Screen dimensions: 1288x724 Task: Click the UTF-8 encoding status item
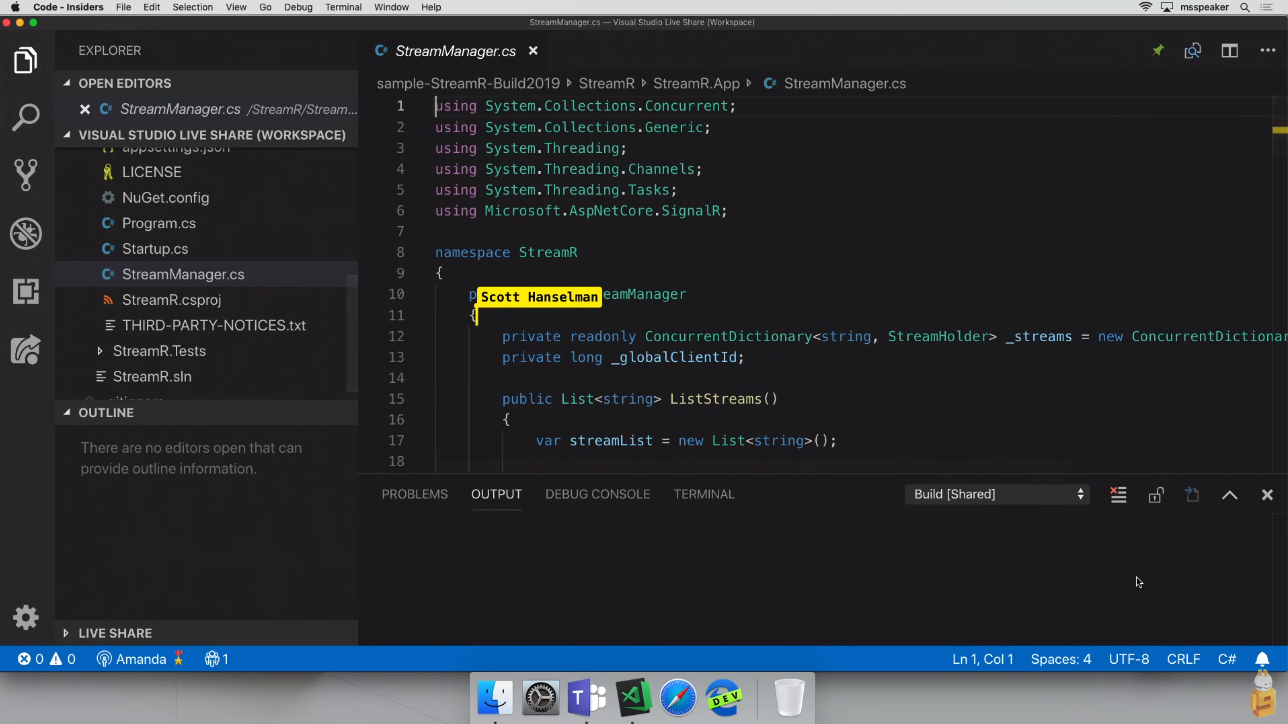click(x=1129, y=659)
